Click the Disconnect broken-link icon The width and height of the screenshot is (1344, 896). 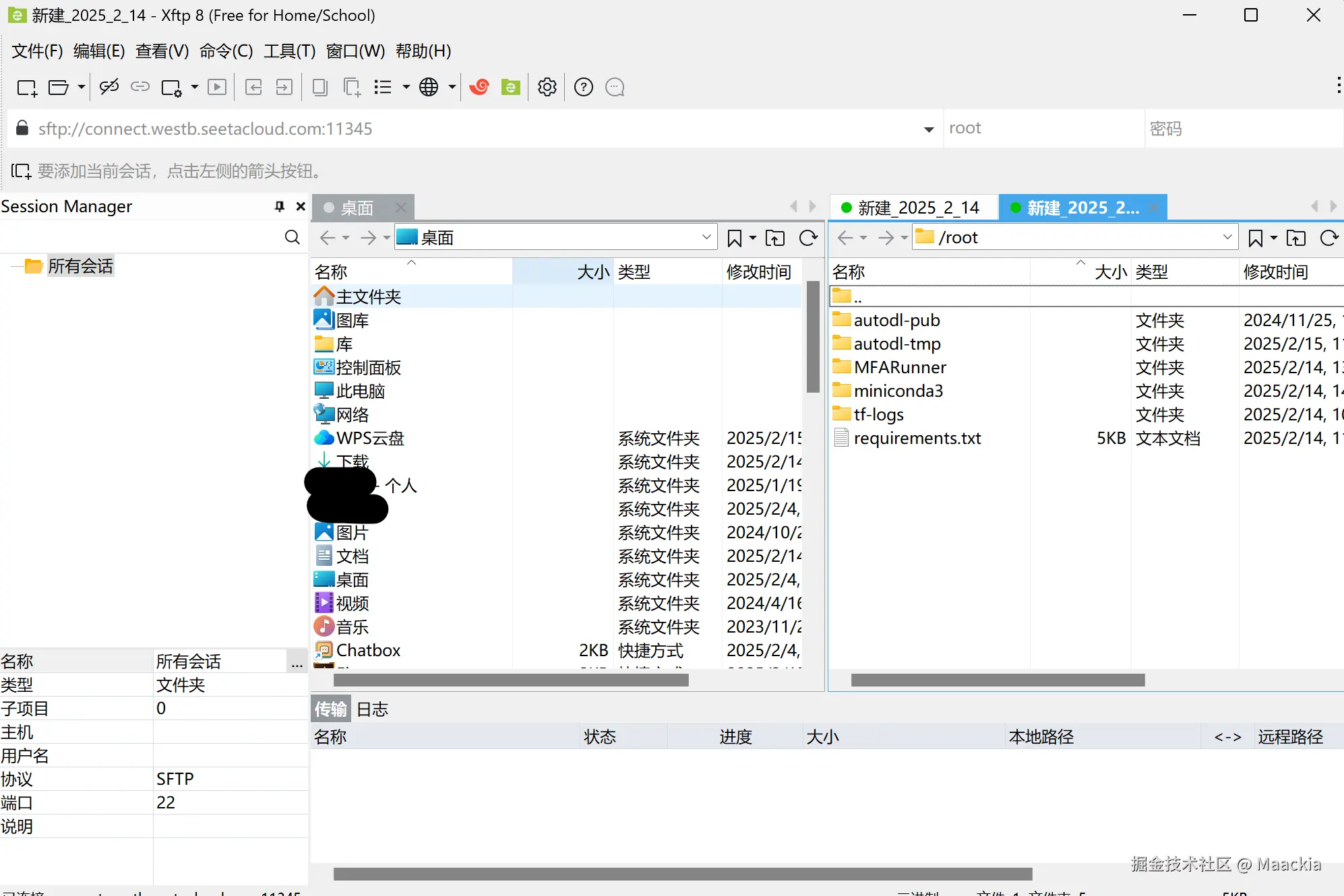[x=109, y=87]
